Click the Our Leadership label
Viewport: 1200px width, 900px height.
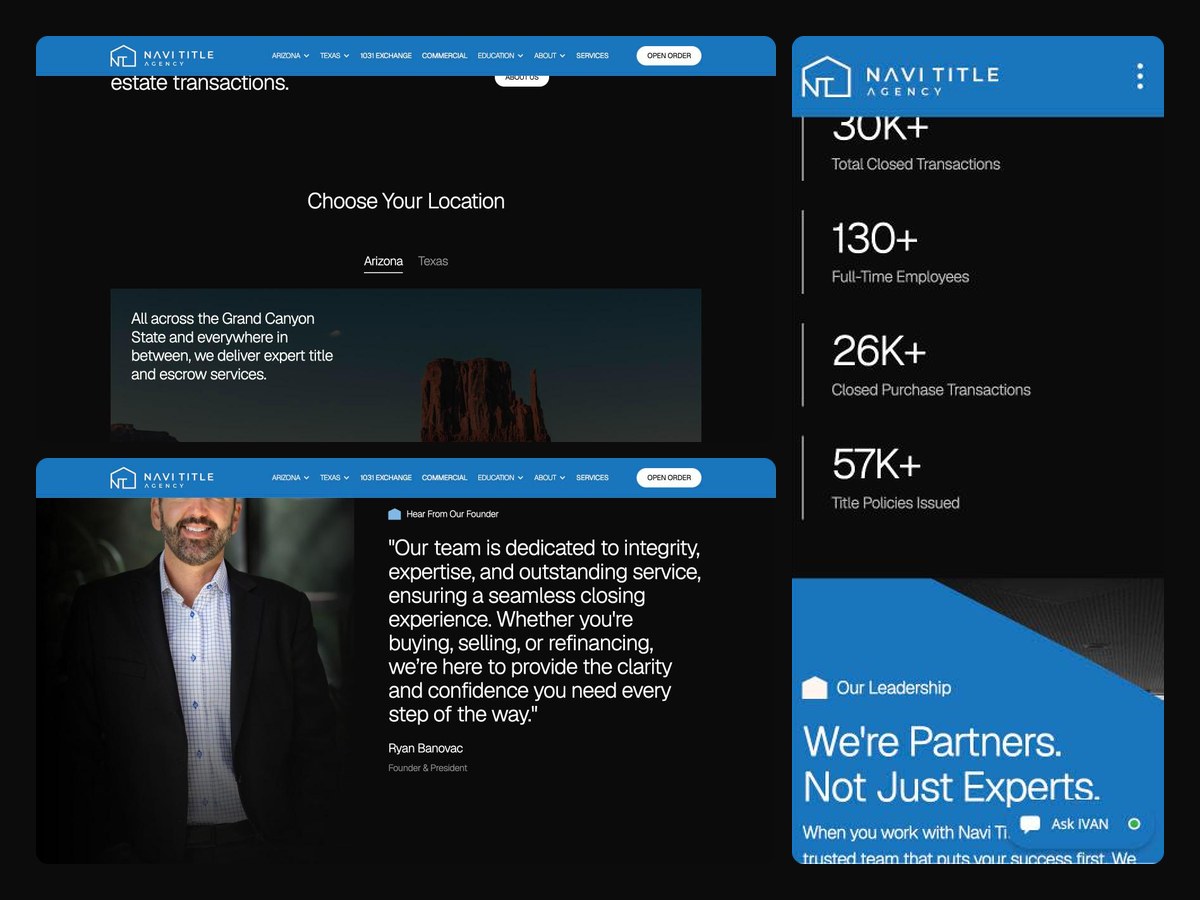pos(894,688)
